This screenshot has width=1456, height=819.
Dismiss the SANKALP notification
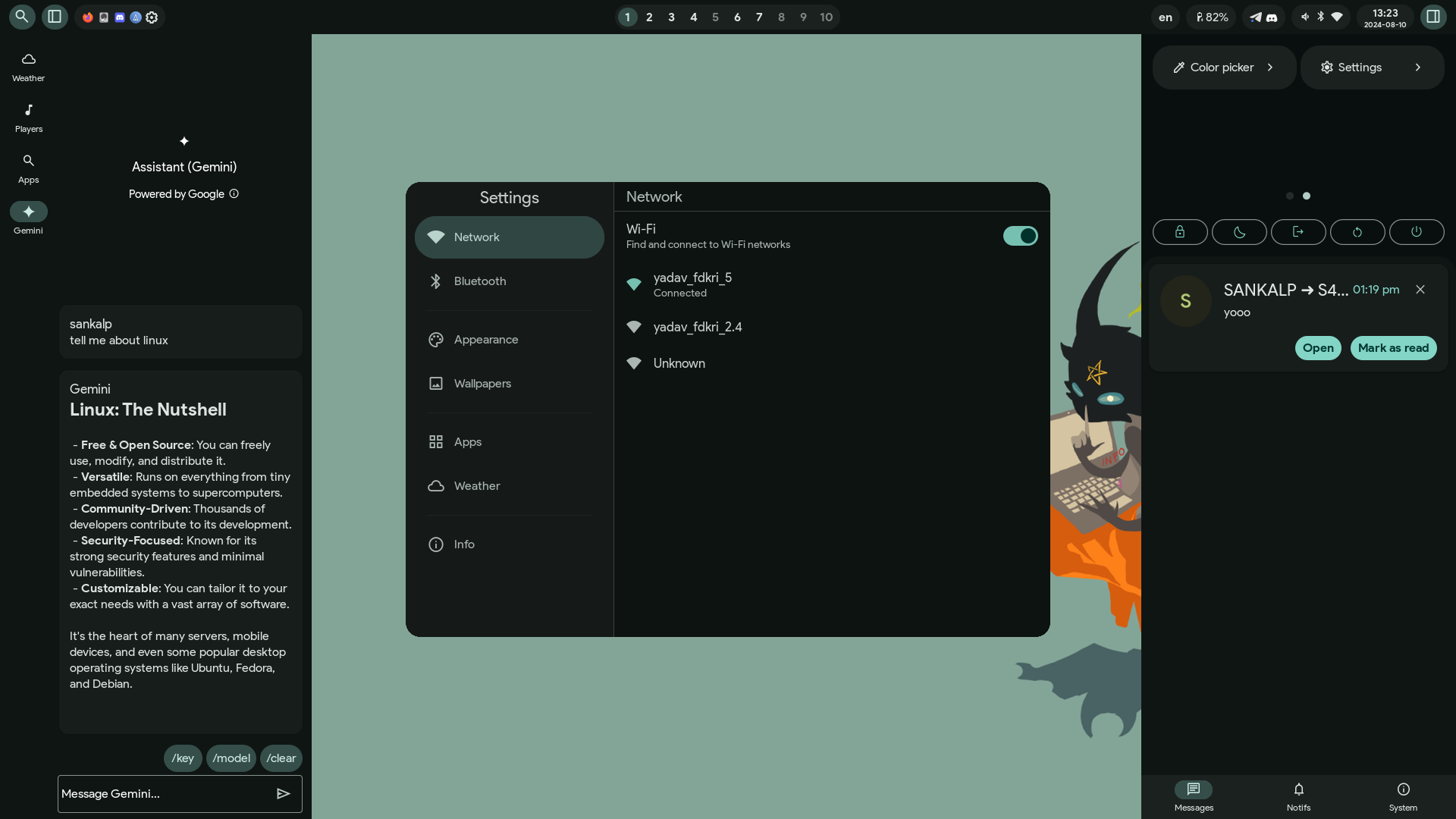1420,290
